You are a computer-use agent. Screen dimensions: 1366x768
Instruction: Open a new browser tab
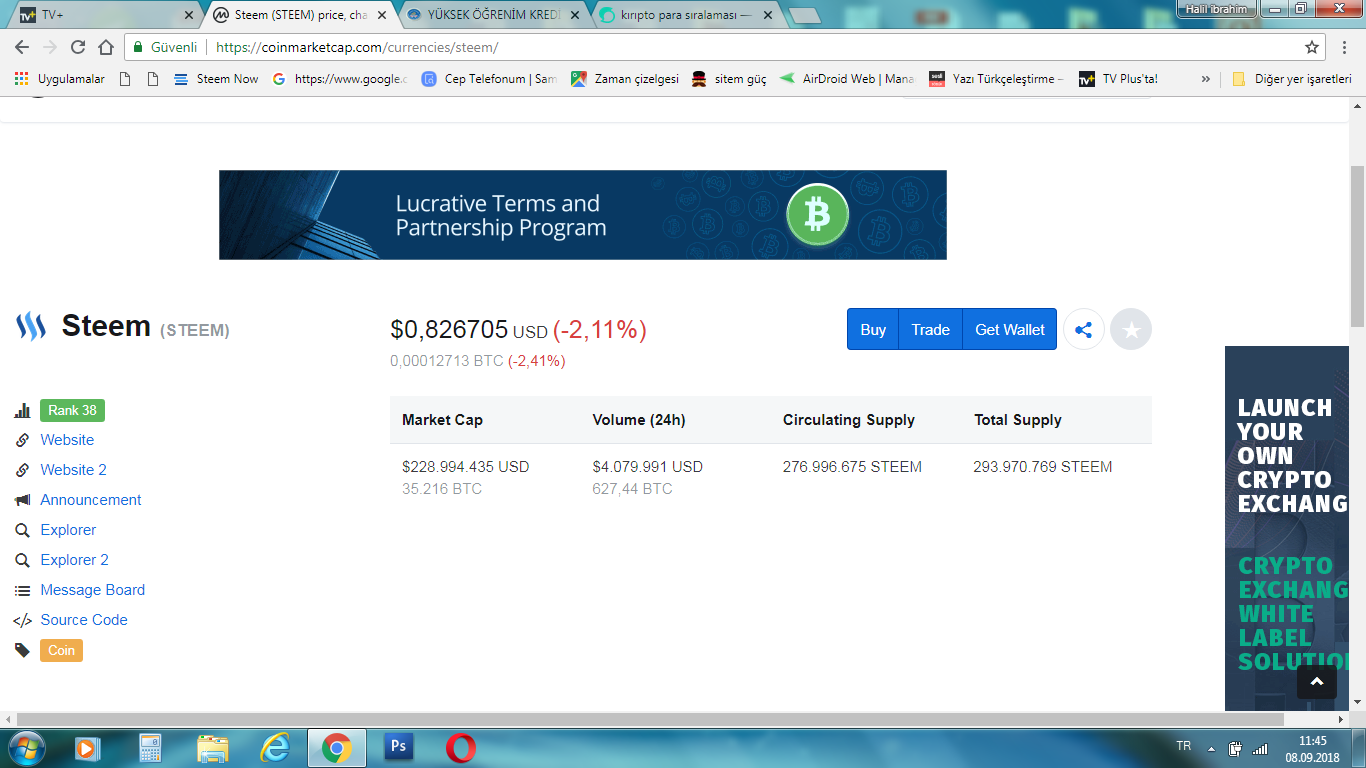804,16
